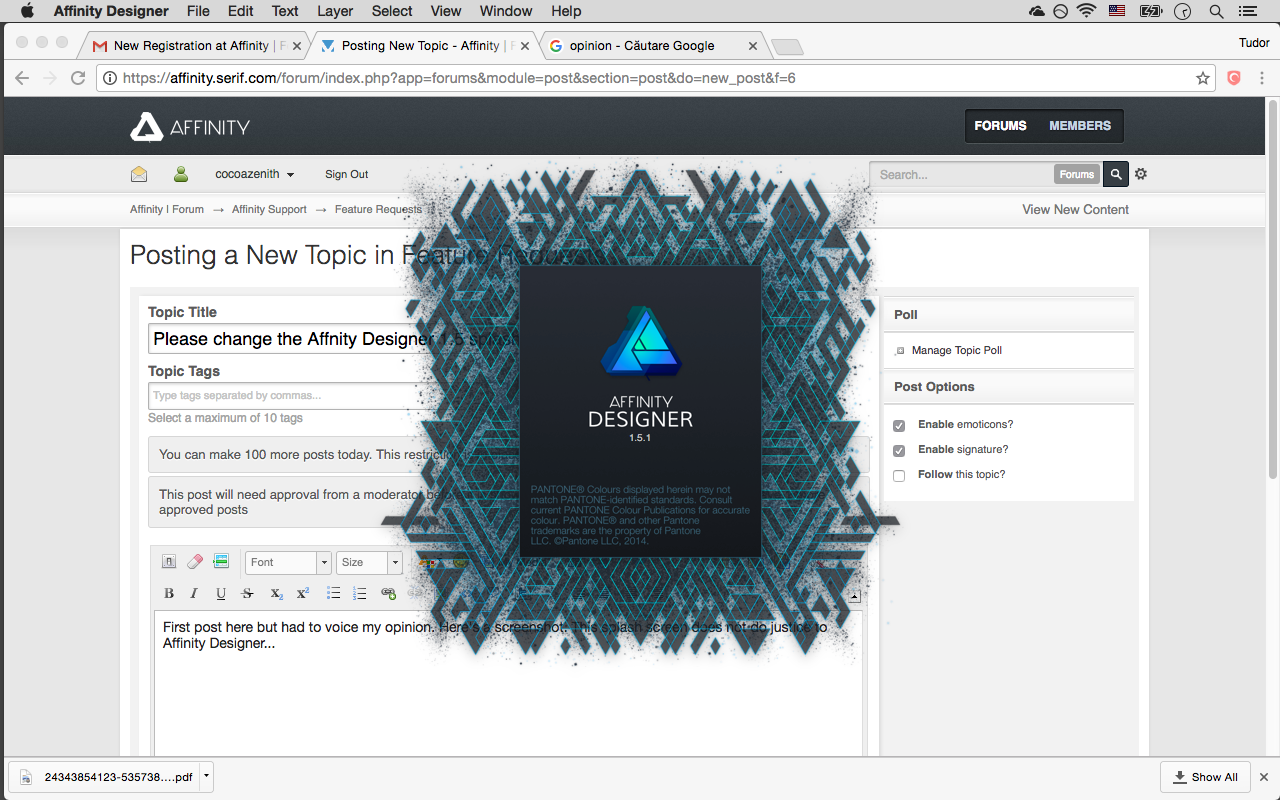Apply underline formatting in post editor
The width and height of the screenshot is (1280, 800).
pos(221,594)
